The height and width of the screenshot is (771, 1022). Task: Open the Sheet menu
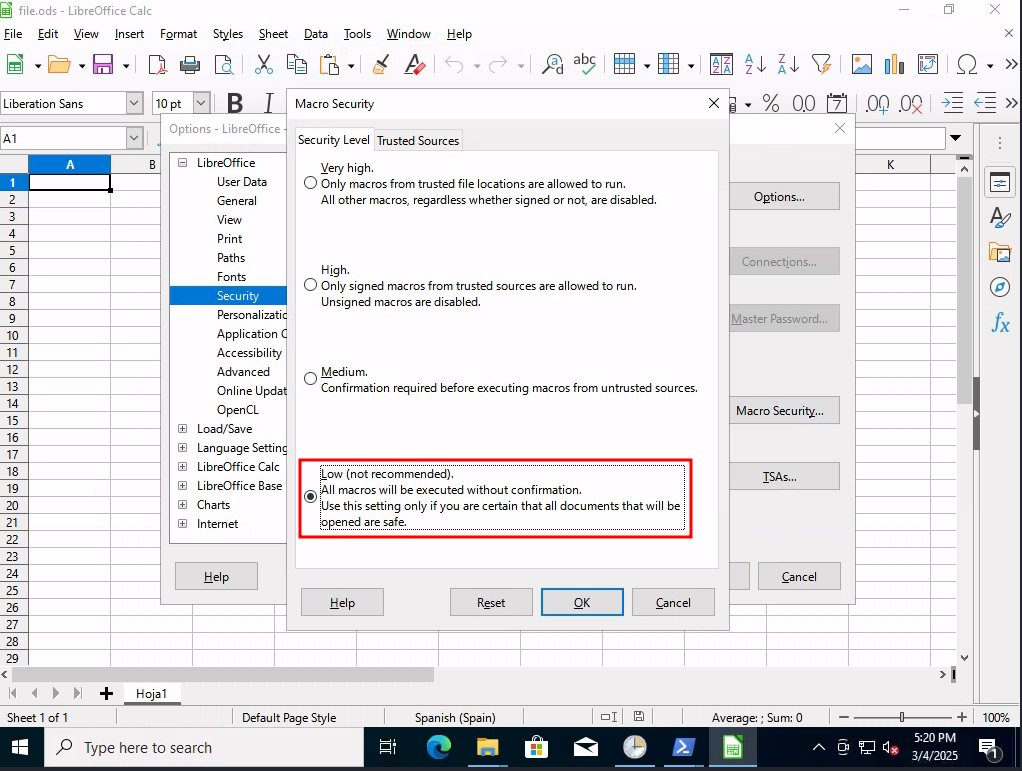pos(273,34)
